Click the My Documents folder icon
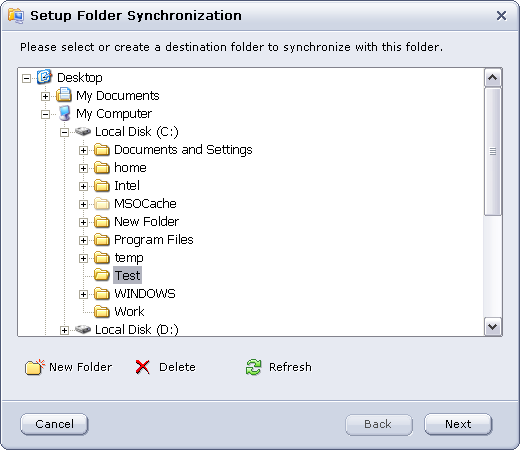This screenshot has width=520, height=450. click(x=64, y=95)
